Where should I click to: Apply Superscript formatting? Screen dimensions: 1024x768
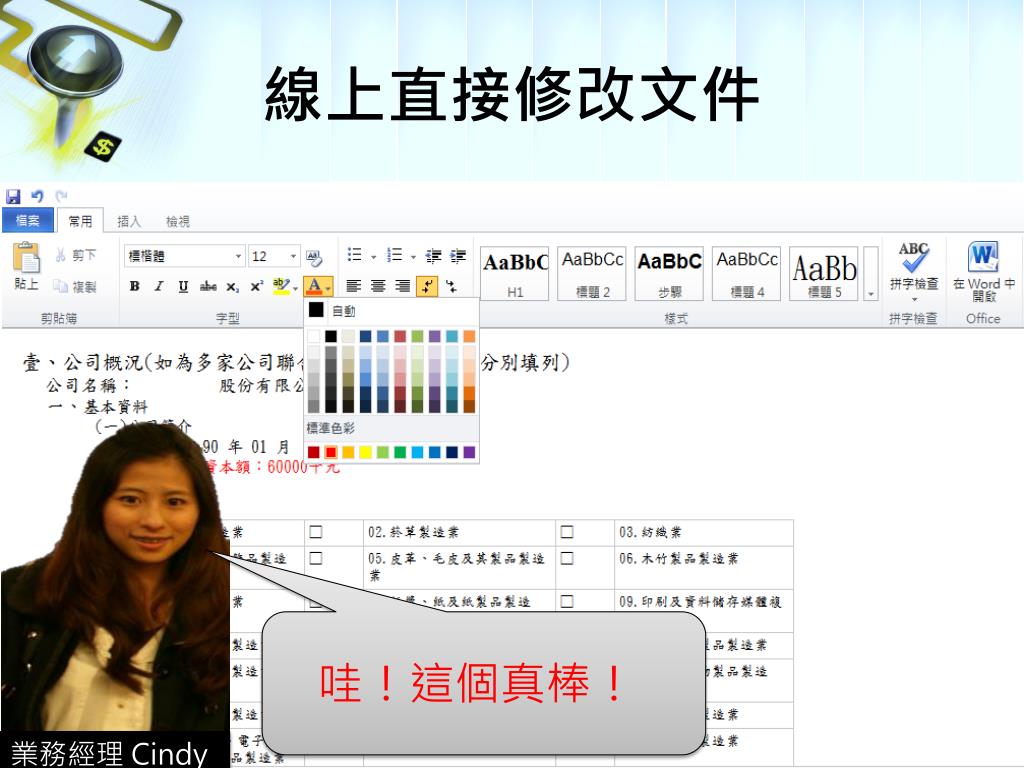pyautogui.click(x=257, y=286)
